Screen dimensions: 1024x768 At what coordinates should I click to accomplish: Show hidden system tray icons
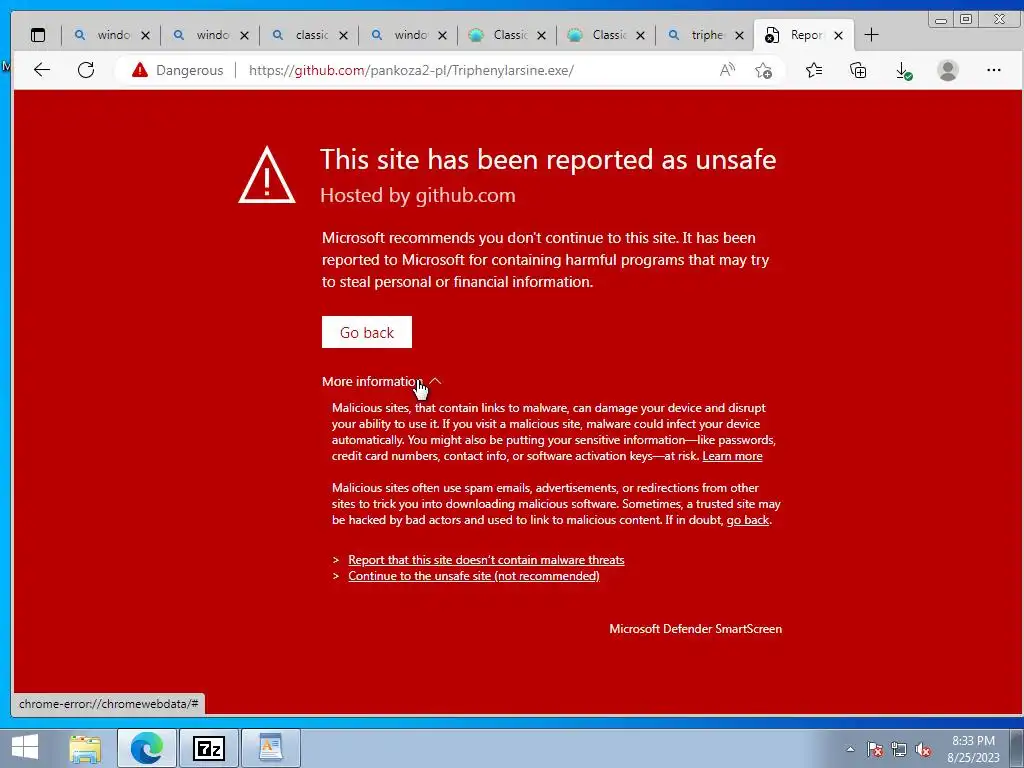(x=850, y=749)
